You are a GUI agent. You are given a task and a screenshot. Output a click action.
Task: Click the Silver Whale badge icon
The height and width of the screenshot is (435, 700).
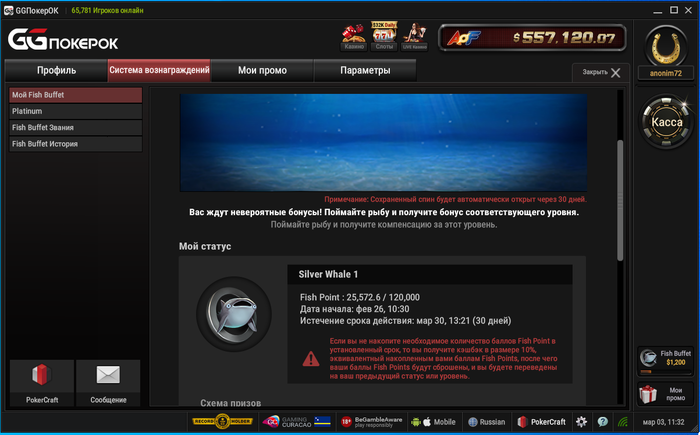click(x=234, y=314)
